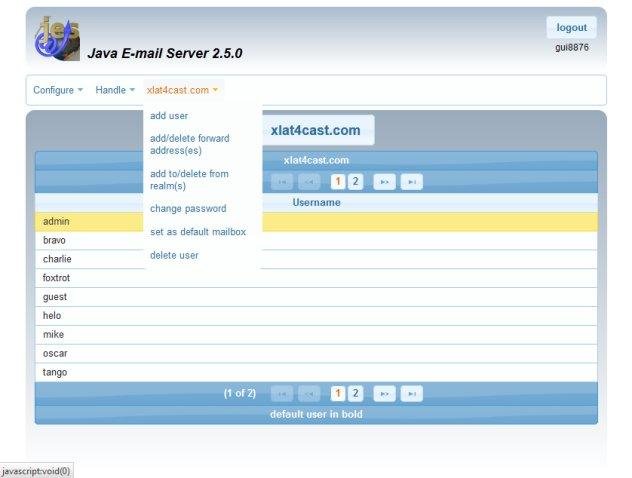The height and width of the screenshot is (478, 632).
Task: Select page 1 in bottom paginator
Action: click(x=338, y=394)
